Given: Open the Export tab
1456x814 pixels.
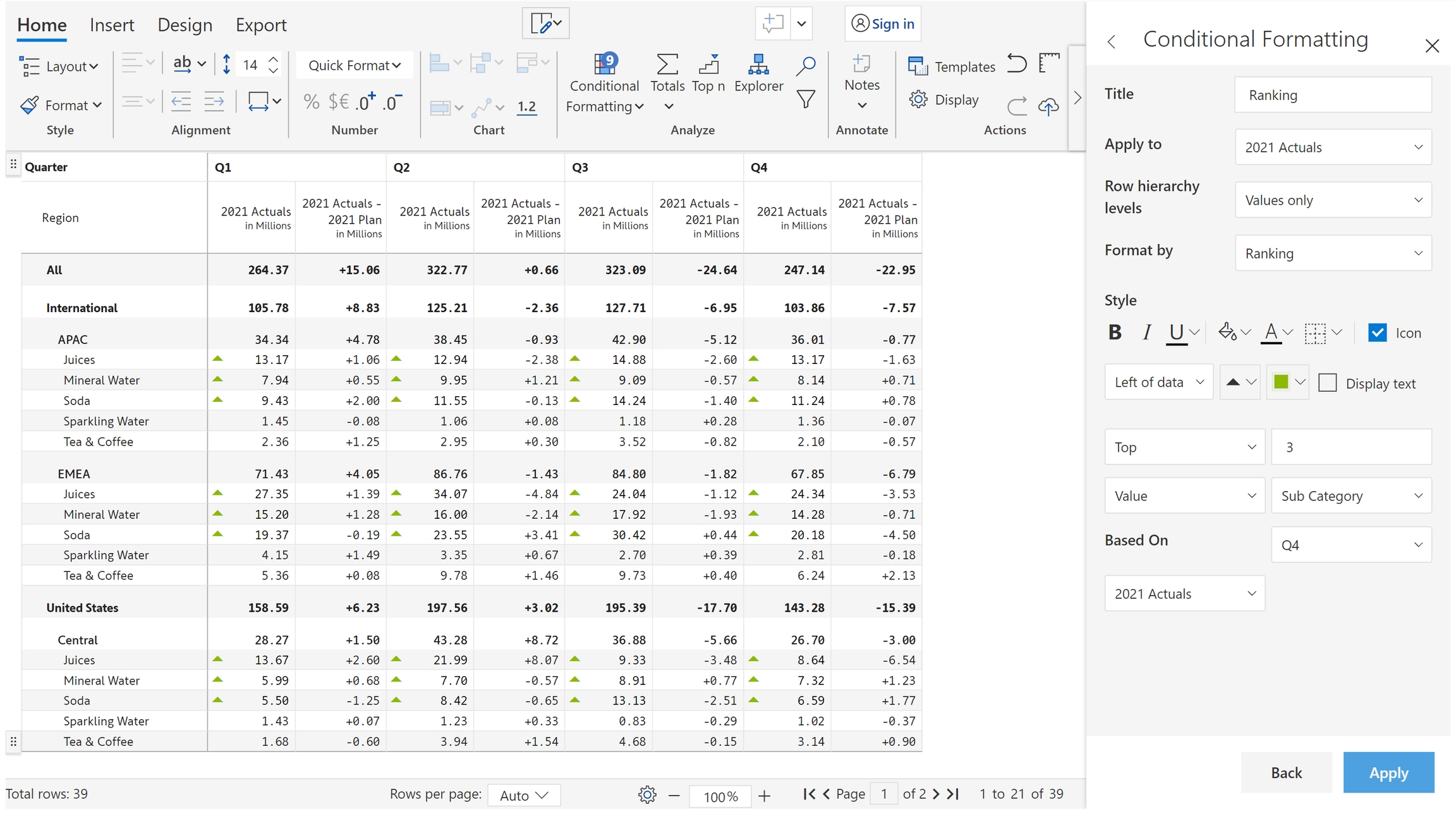Looking at the screenshot, I should (x=261, y=25).
